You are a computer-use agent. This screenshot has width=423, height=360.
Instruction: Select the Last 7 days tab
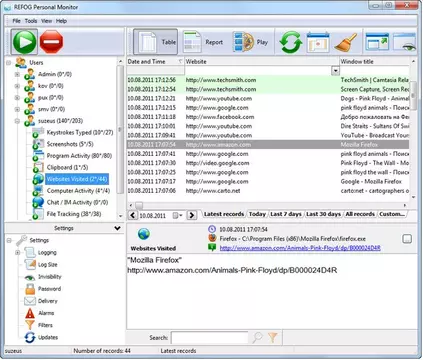[x=286, y=214]
